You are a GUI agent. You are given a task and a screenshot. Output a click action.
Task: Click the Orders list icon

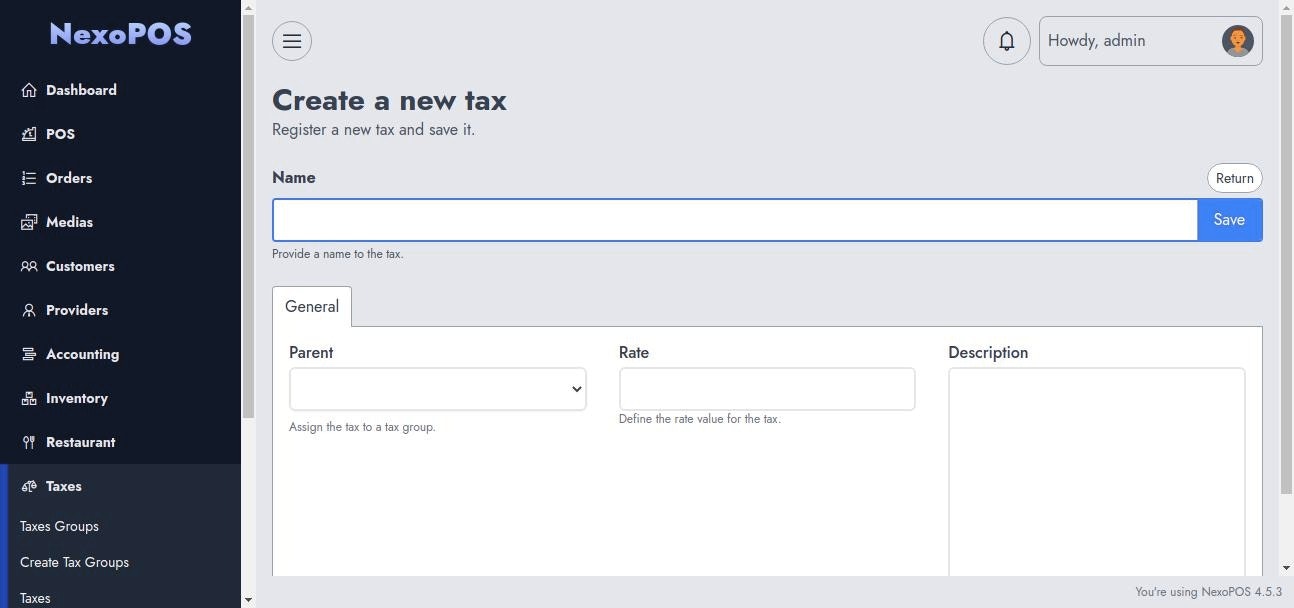(x=29, y=178)
